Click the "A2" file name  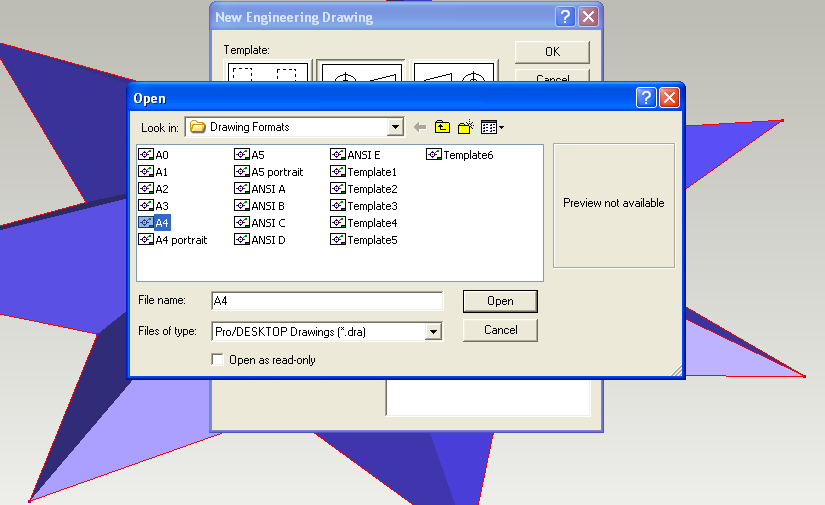coord(162,189)
